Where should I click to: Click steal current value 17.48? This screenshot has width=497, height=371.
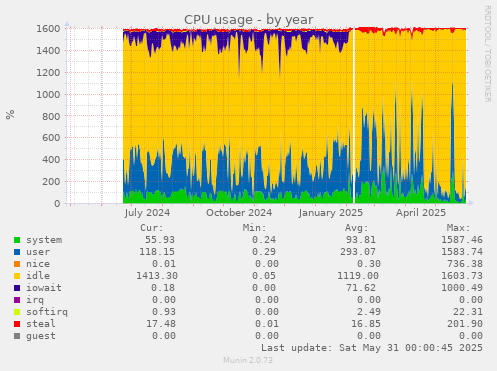161,324
